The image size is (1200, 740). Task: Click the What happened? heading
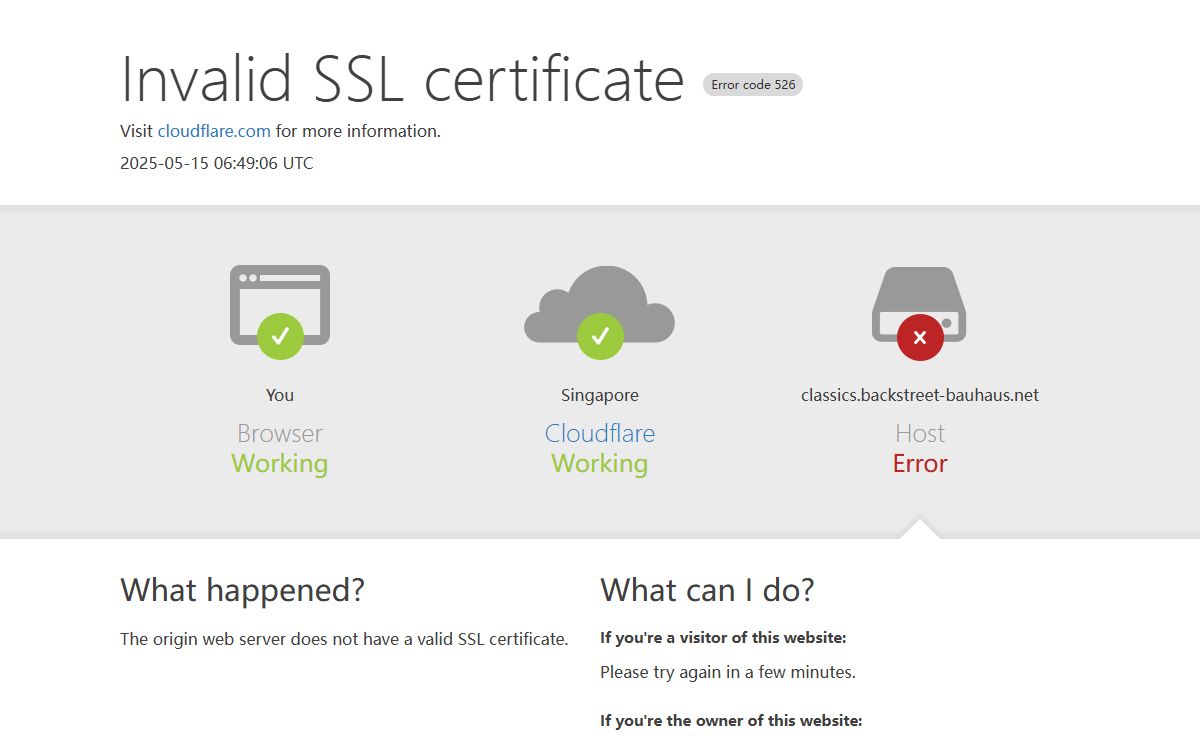coord(242,590)
